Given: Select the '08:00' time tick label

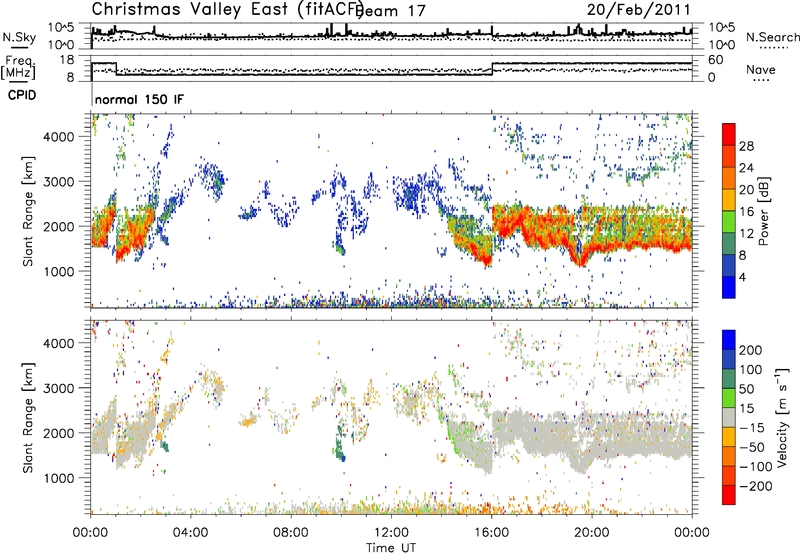Looking at the screenshot, I should pos(291,533).
